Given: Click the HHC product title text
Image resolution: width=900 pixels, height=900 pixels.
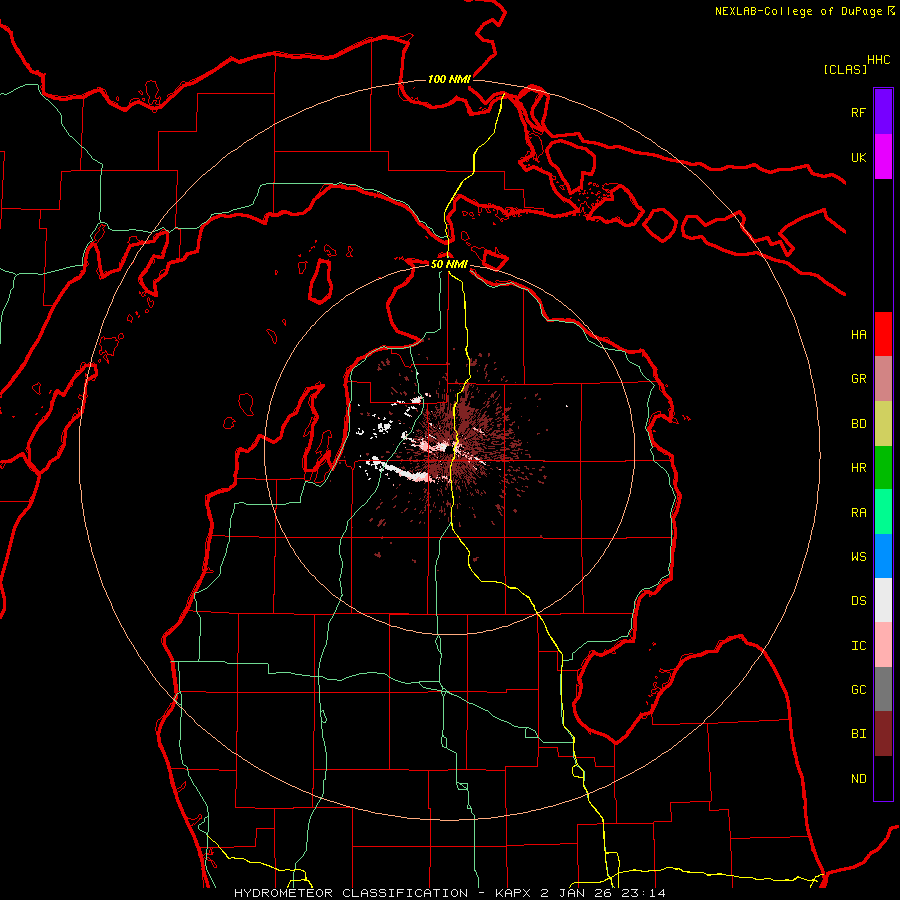Looking at the screenshot, I should [879, 60].
